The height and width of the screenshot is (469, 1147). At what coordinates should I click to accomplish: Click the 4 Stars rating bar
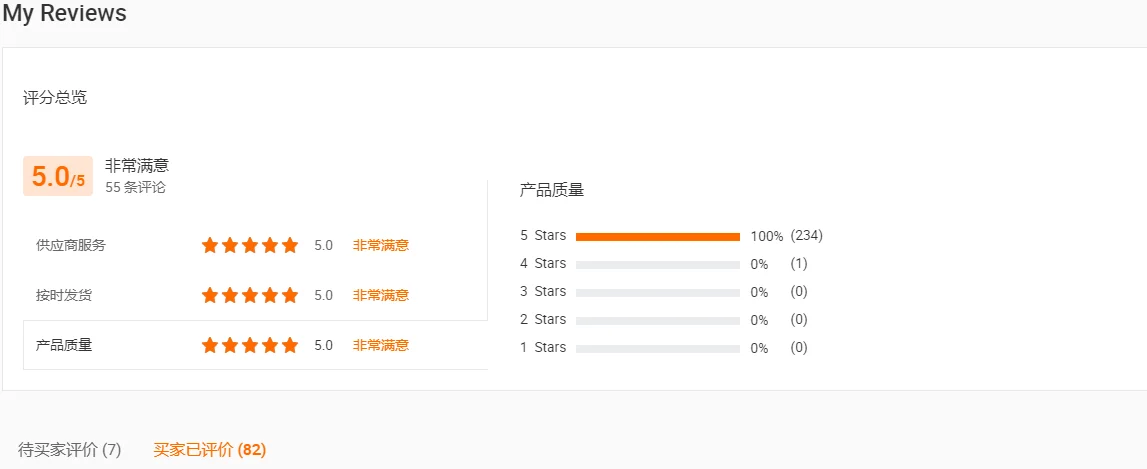(657, 265)
